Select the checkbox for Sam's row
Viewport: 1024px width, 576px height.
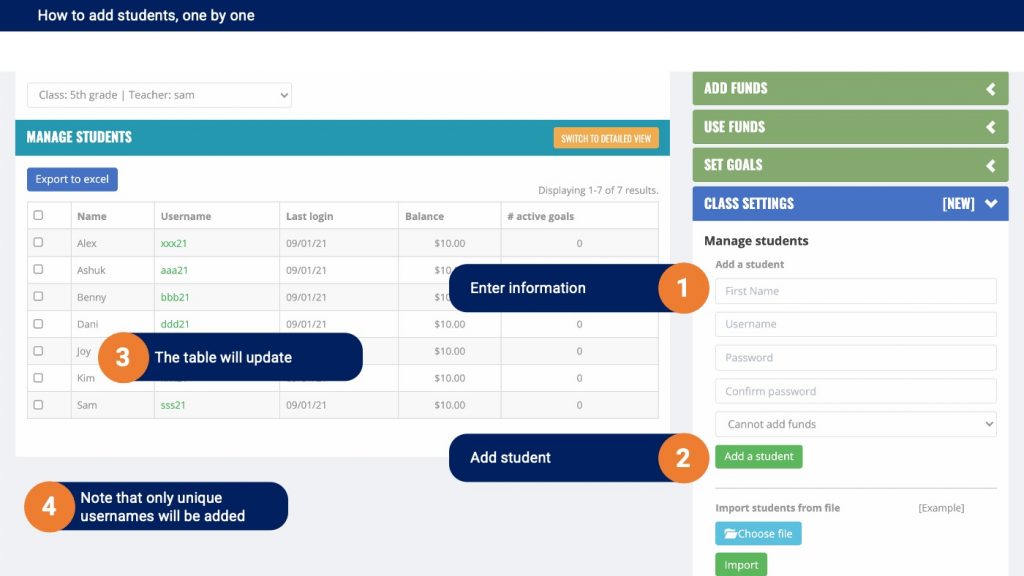click(39, 405)
